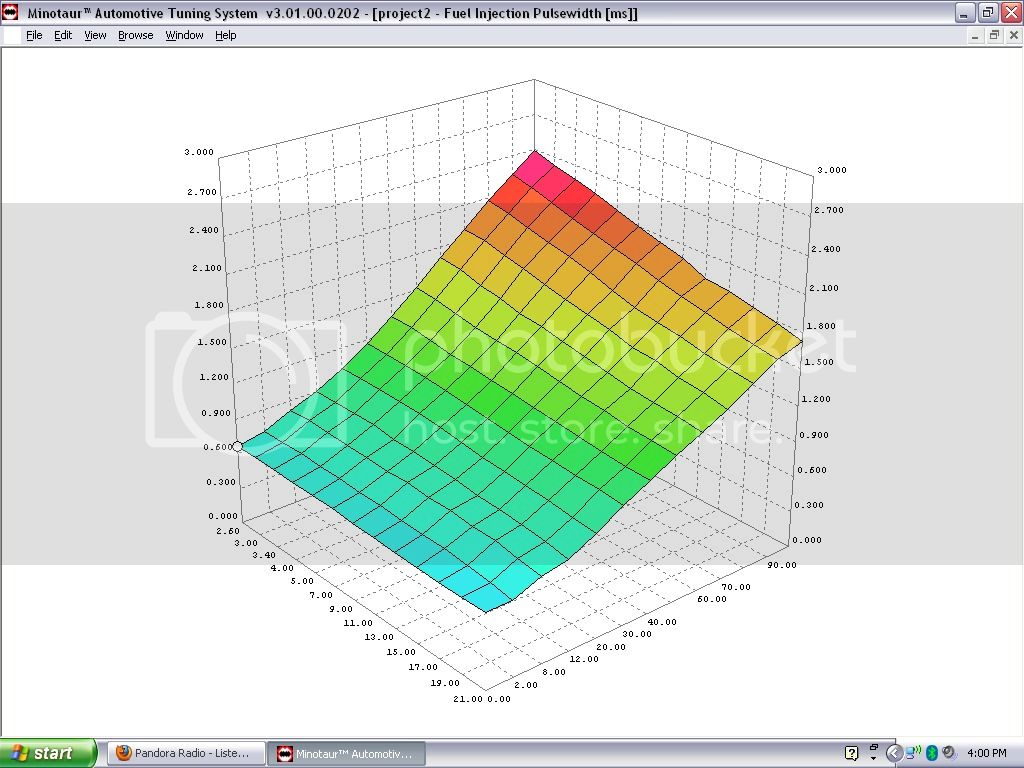This screenshot has height=768, width=1024.
Task: Click the '7.00' axis label
Action: coord(321,595)
